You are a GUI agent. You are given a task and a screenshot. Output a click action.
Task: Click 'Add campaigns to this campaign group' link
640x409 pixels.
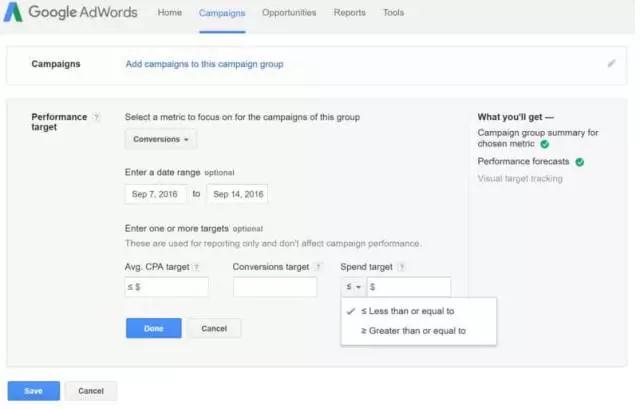pyautogui.click(x=204, y=64)
